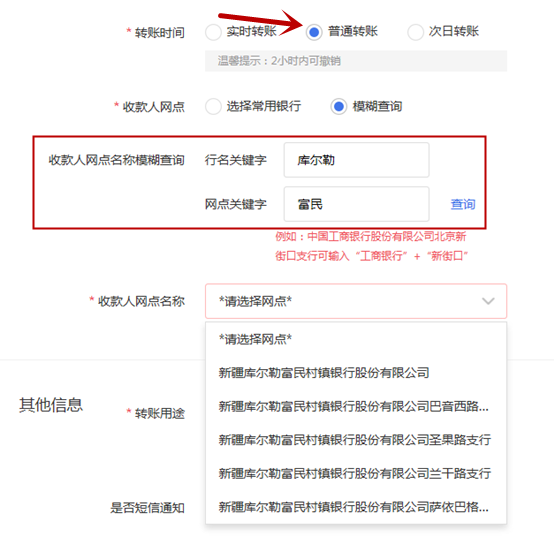Select the 兰干路支行 branch option

pyautogui.click(x=356, y=473)
